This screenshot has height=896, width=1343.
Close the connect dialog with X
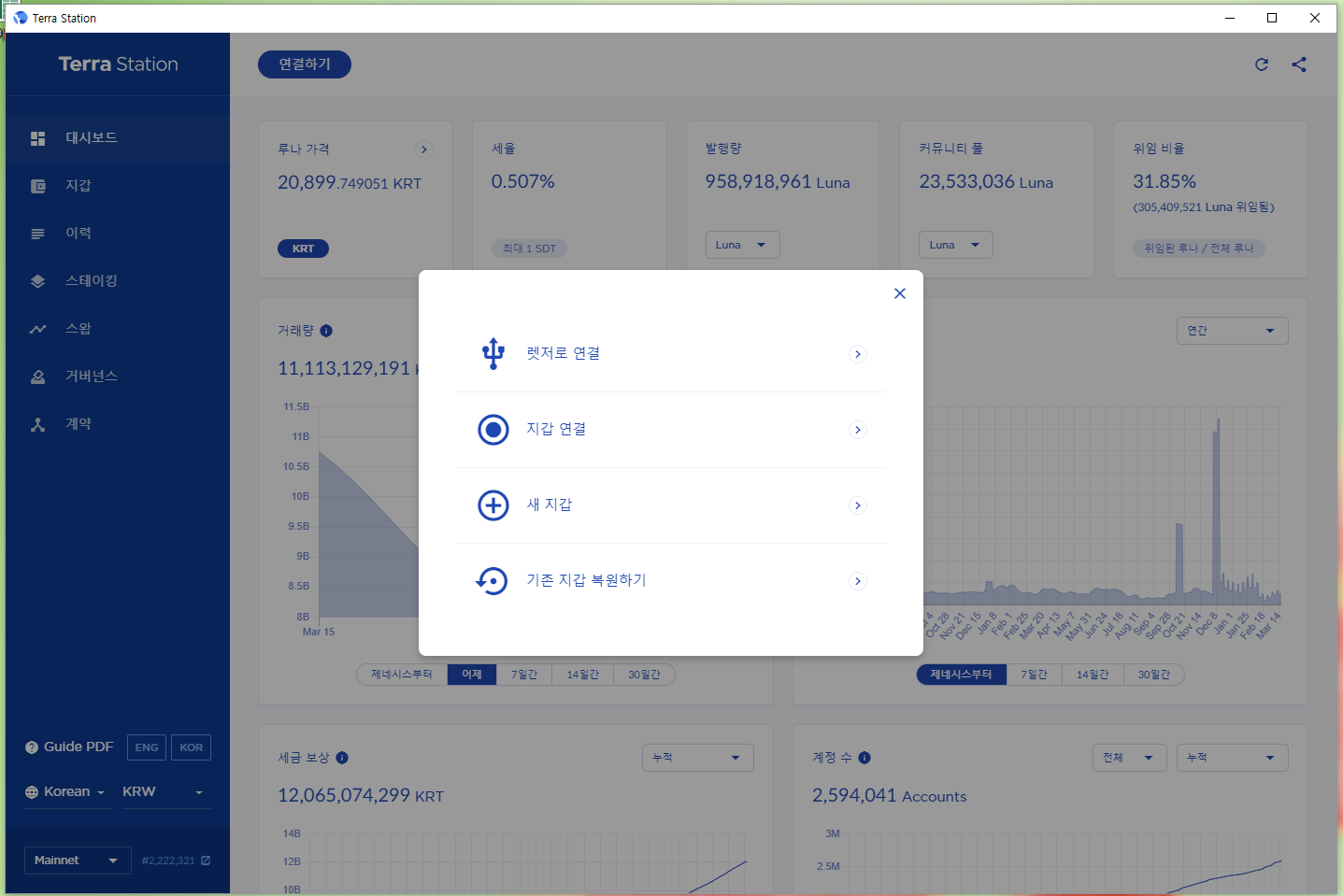tap(900, 293)
